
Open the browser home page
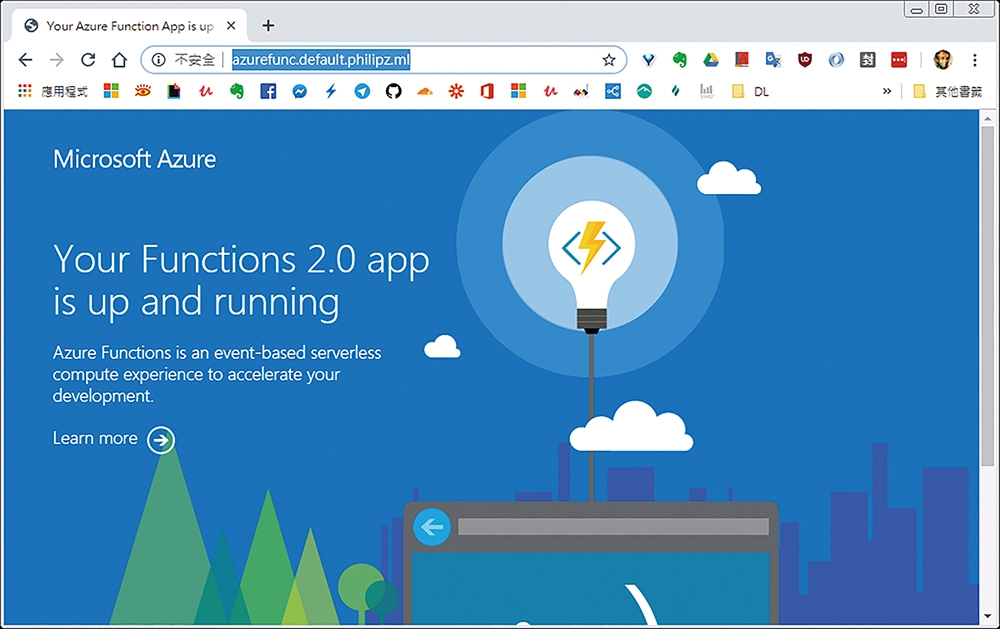[x=119, y=60]
